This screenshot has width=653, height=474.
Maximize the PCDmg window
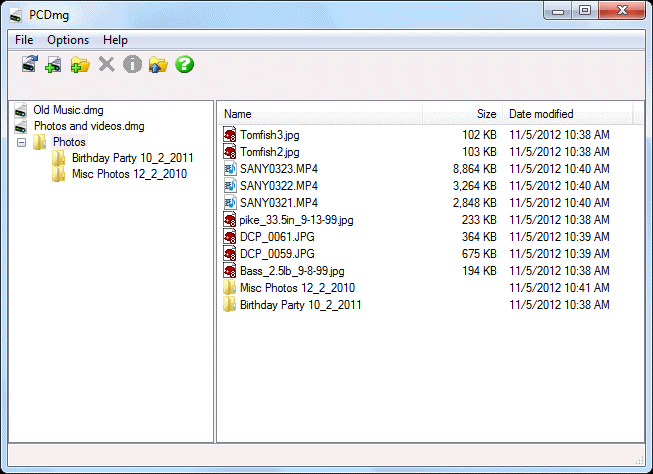click(x=585, y=10)
